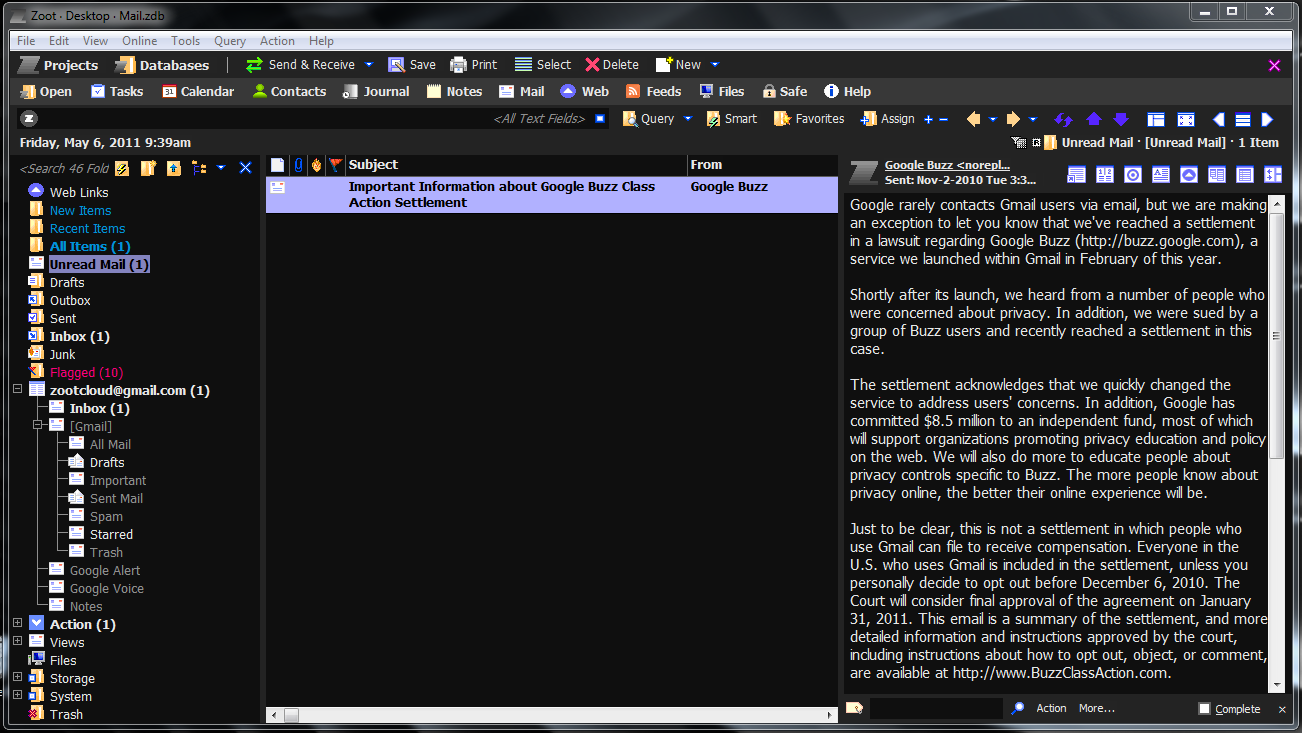
Task: Open the Tools menu
Action: pyautogui.click(x=186, y=41)
